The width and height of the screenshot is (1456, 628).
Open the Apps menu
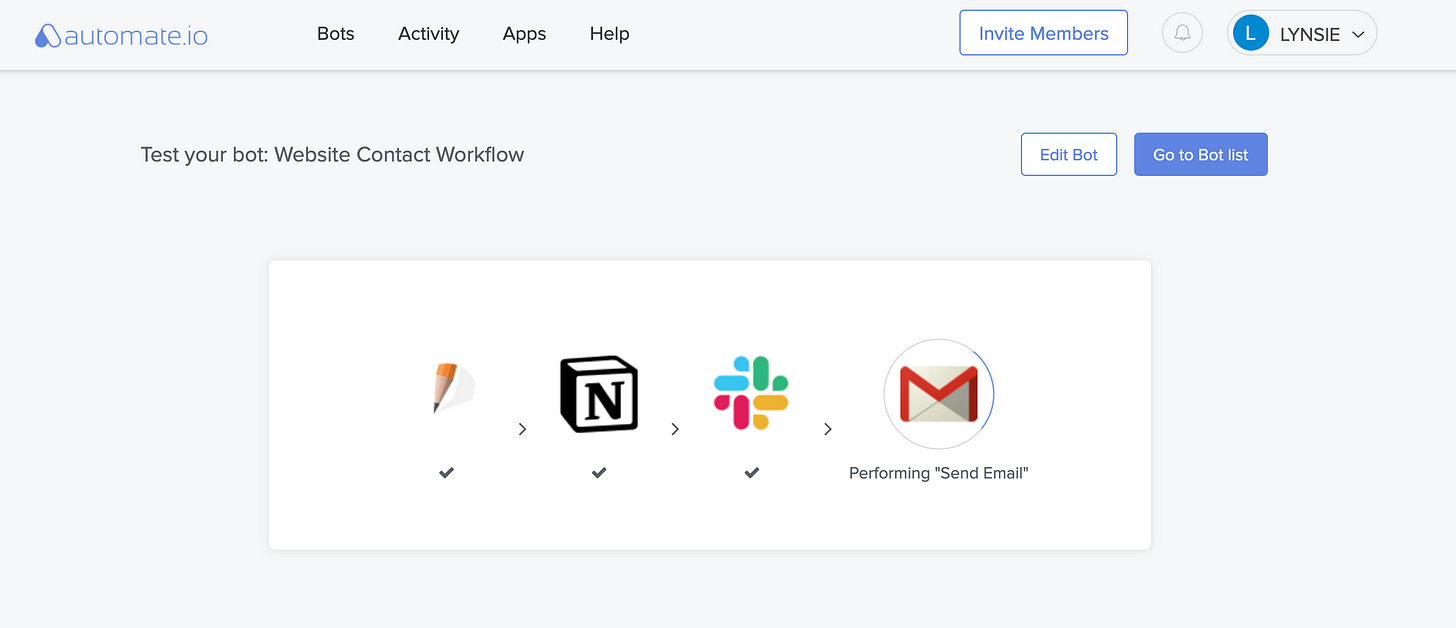coord(524,33)
